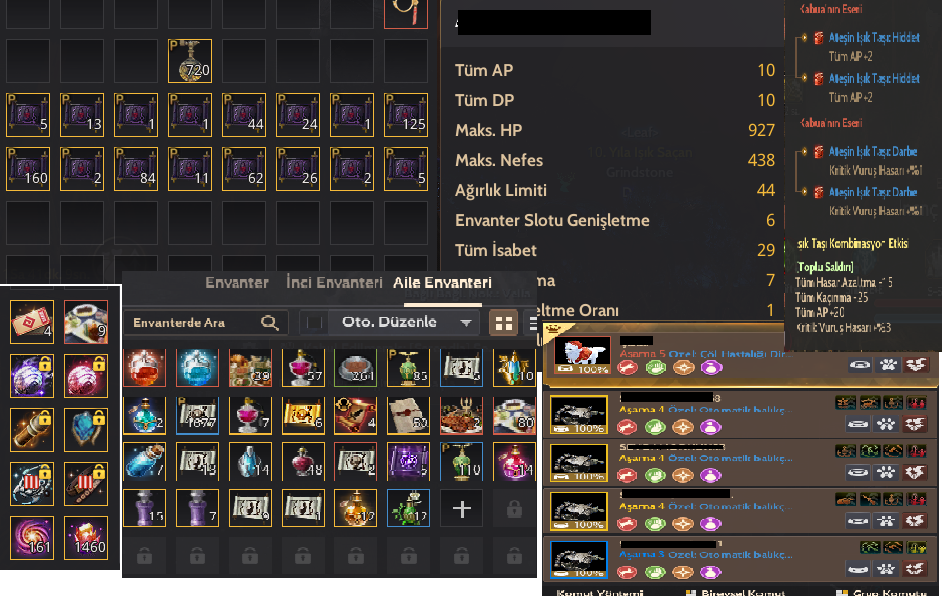
Task: Open the İnci Envanteri tab
Action: [334, 282]
